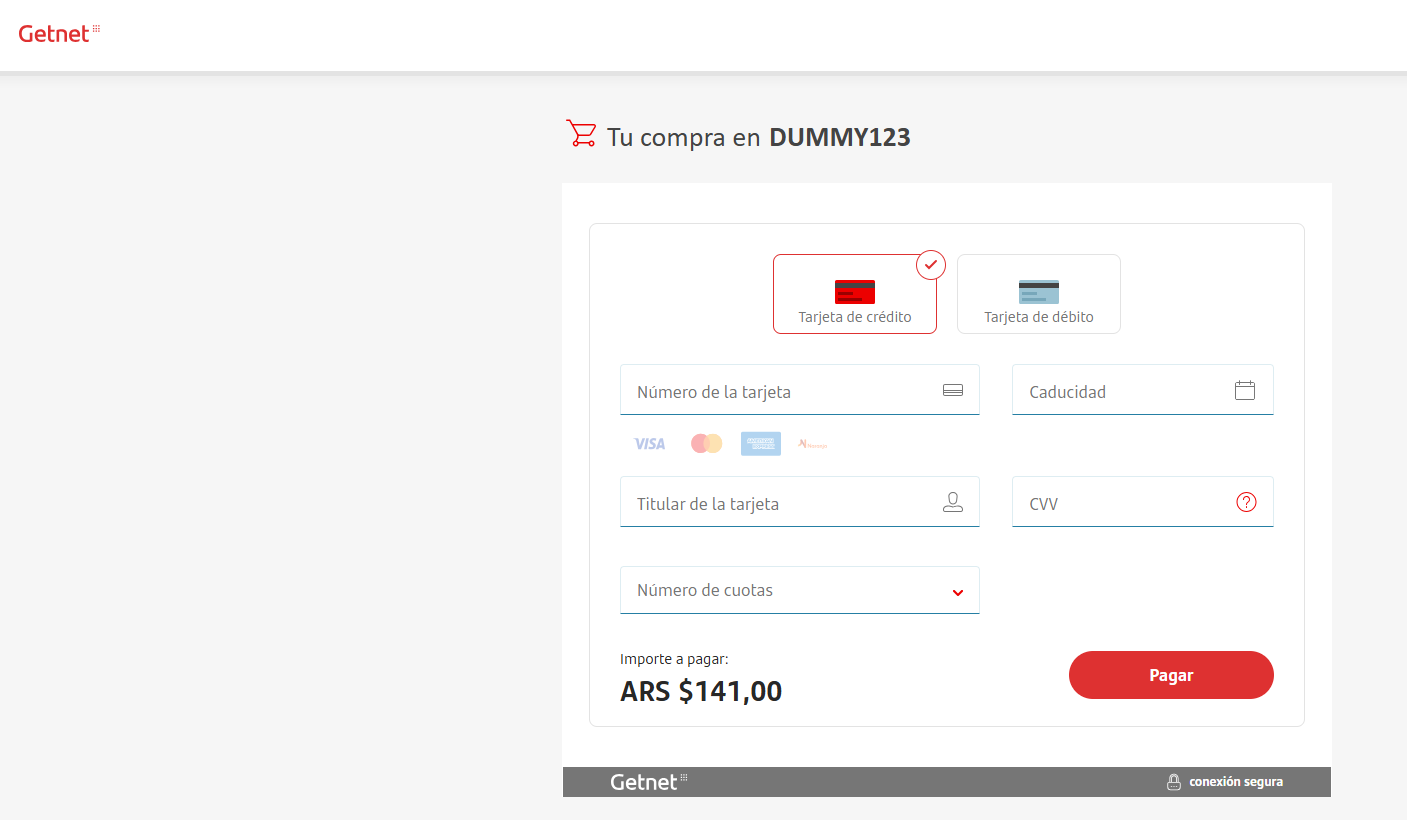Open the calendar icon in Caducidad
This screenshot has width=1407, height=820.
point(1245,391)
